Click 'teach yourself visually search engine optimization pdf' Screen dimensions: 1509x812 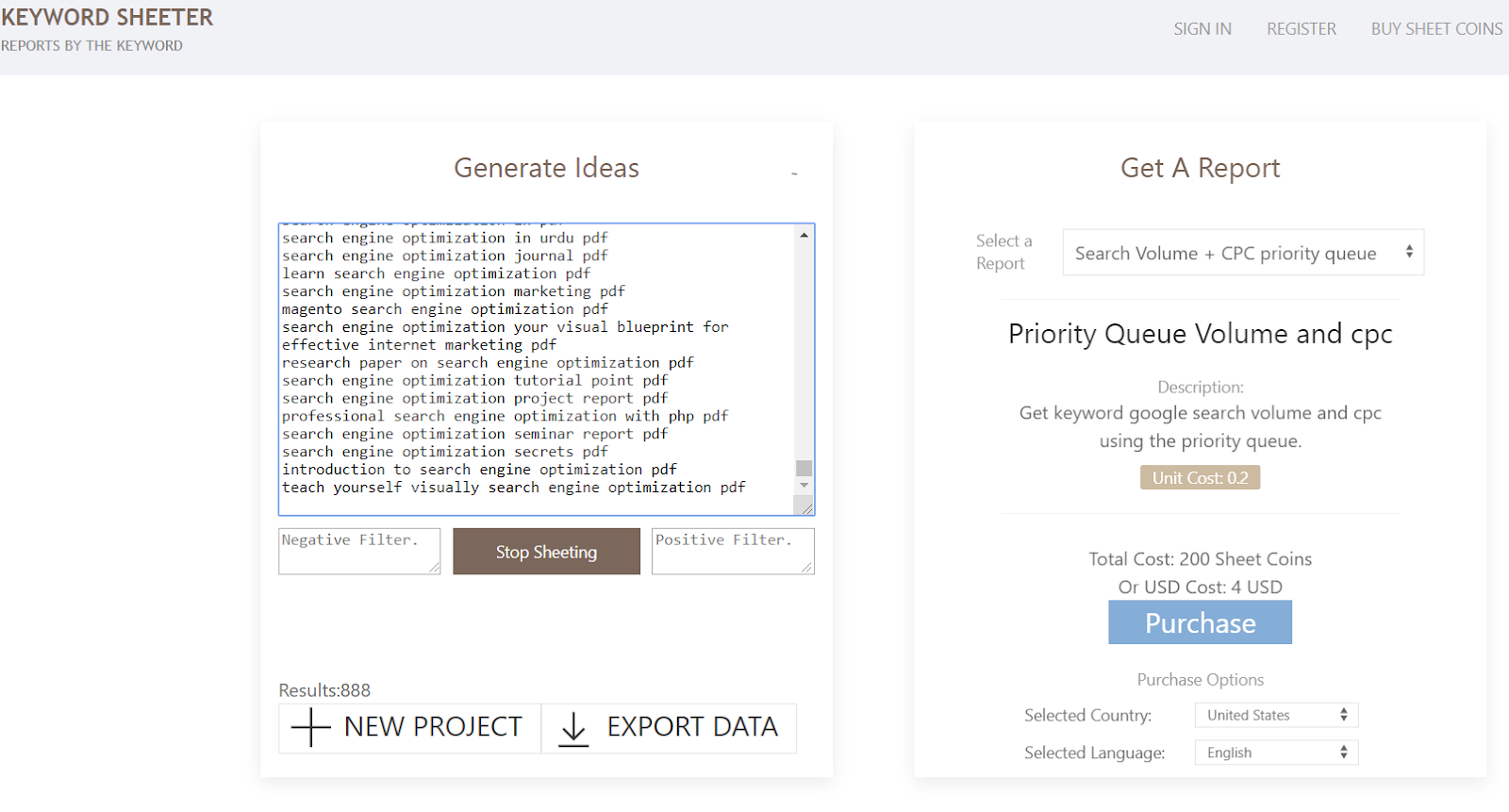[x=514, y=489]
